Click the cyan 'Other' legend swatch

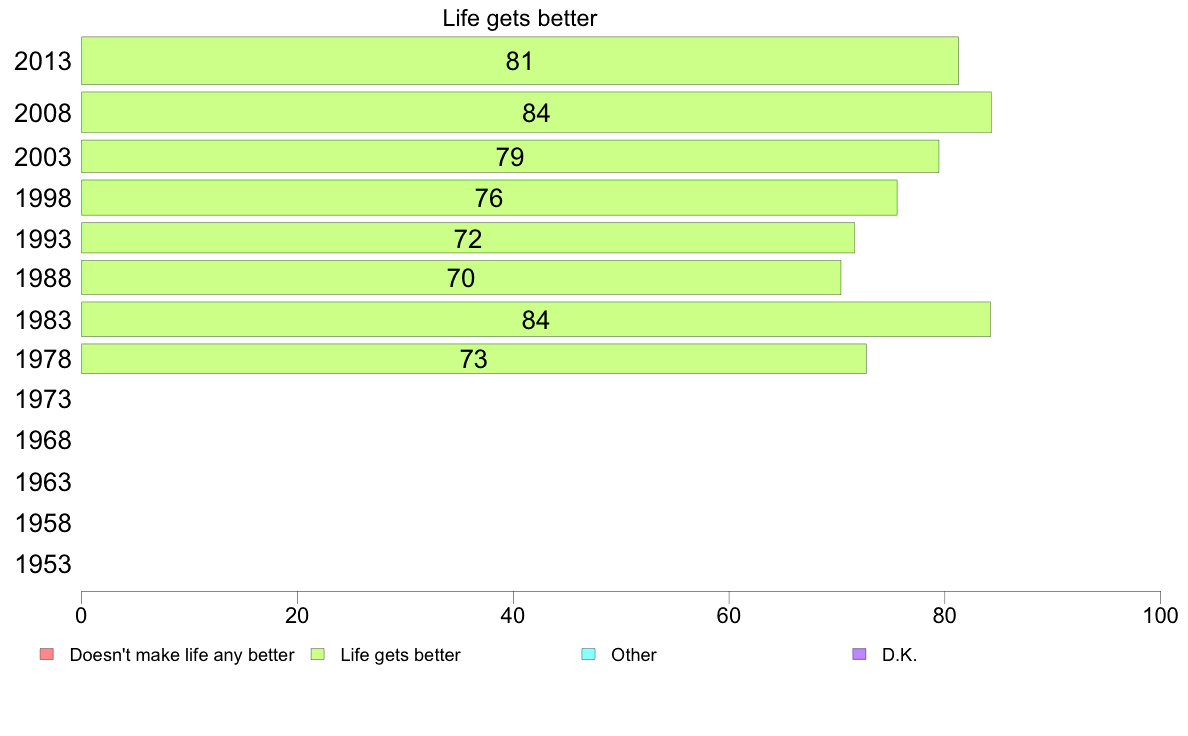[x=589, y=654]
